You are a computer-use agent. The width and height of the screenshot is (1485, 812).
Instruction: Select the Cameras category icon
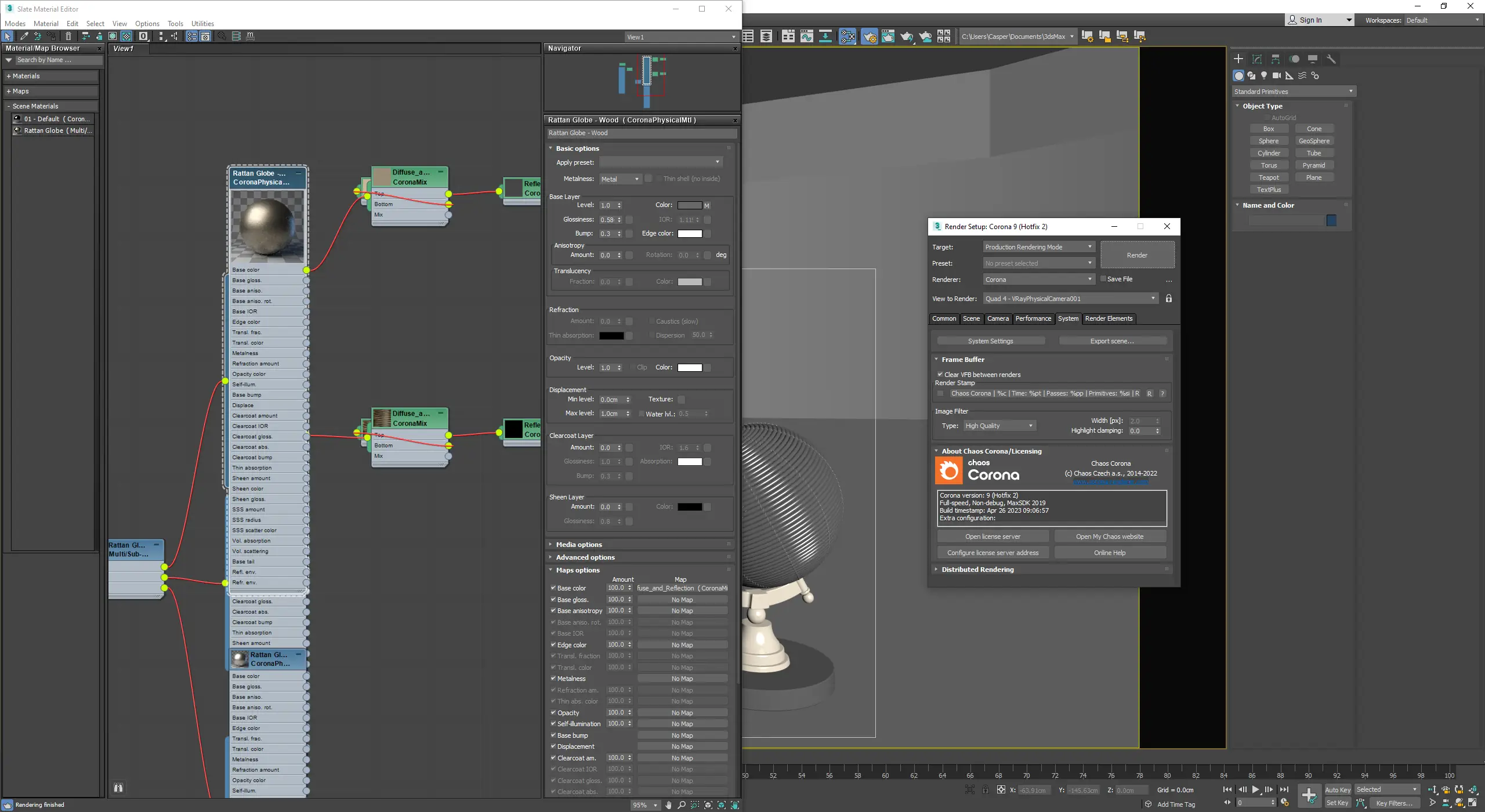coord(1276,75)
